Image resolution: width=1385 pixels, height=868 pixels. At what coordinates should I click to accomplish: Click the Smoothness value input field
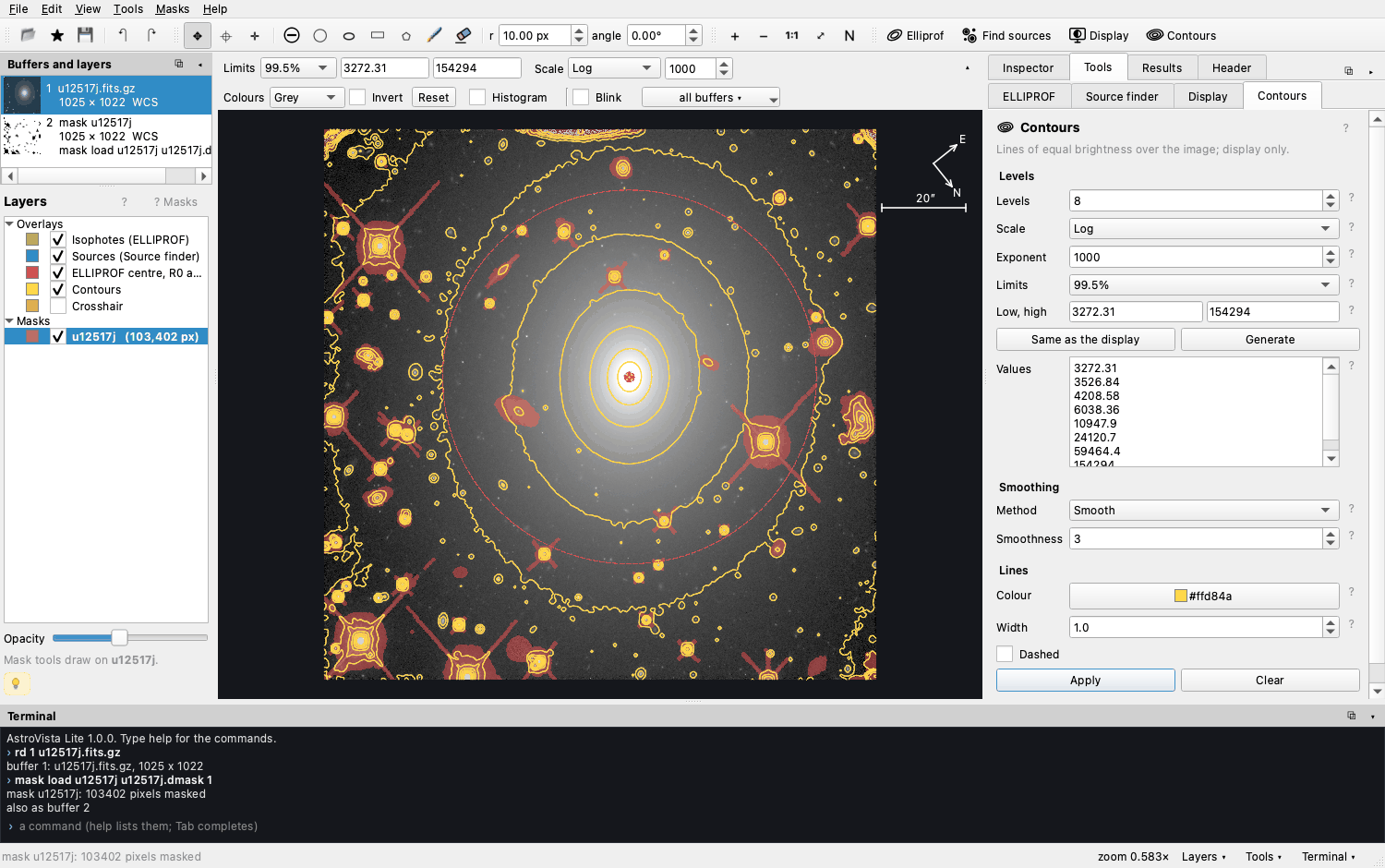1197,538
